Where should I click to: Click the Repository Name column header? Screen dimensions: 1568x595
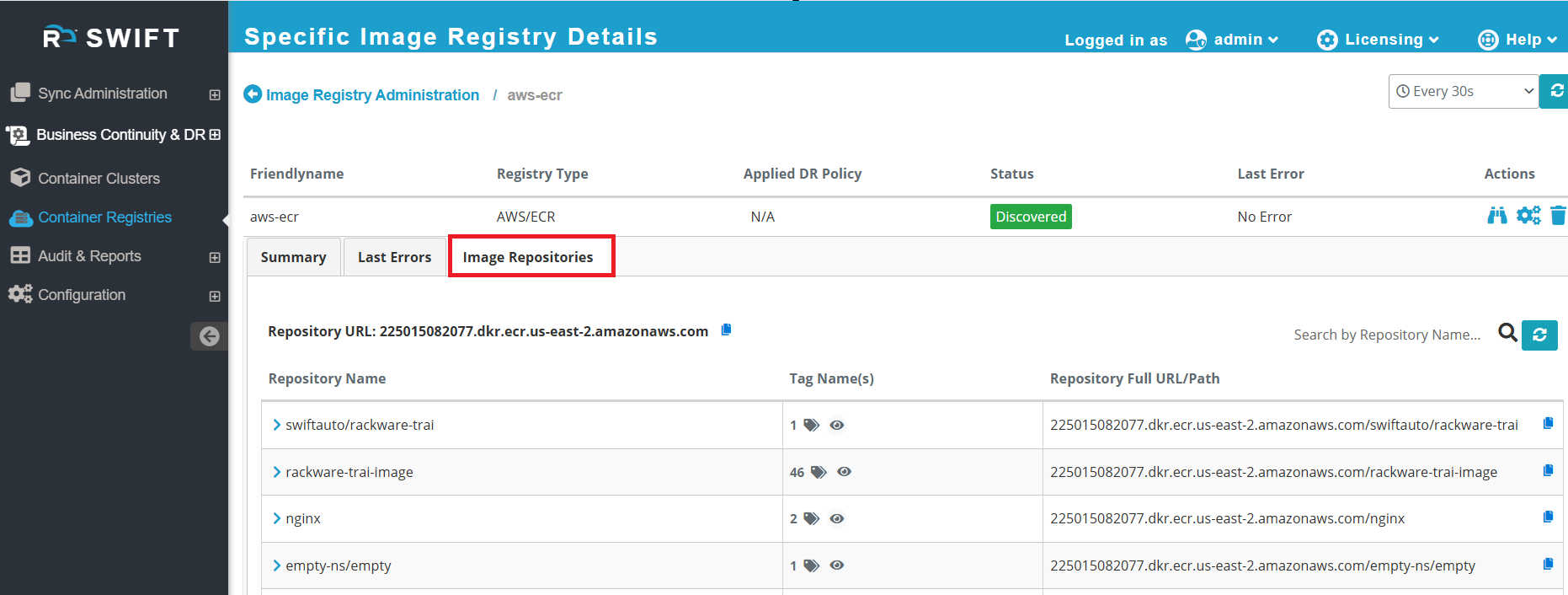click(327, 378)
